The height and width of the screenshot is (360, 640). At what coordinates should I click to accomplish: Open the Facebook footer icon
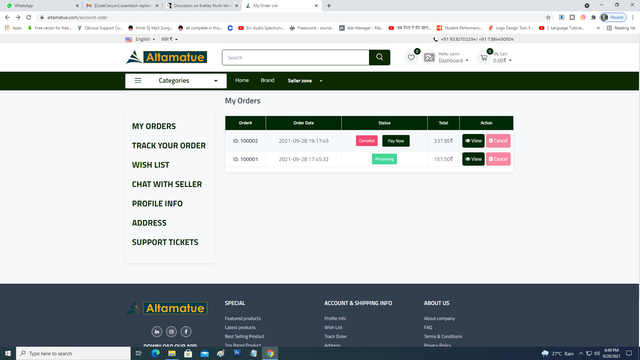tap(186, 331)
